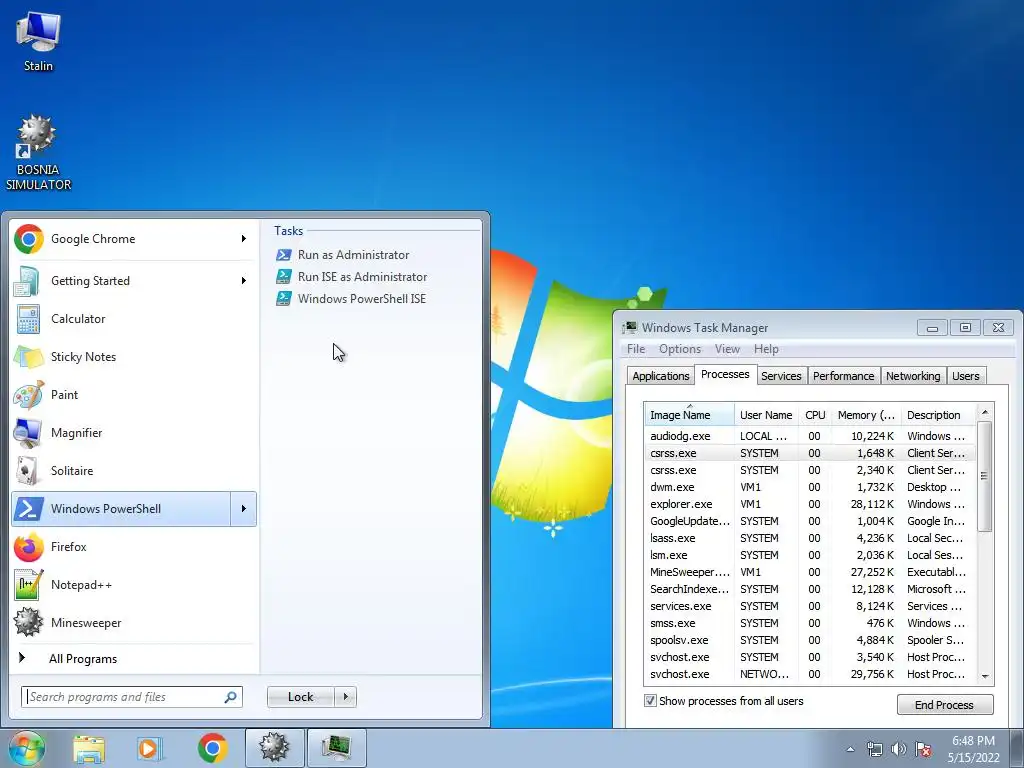Select lsass.exe process row
The height and width of the screenshot is (768, 1024).
[809, 538]
